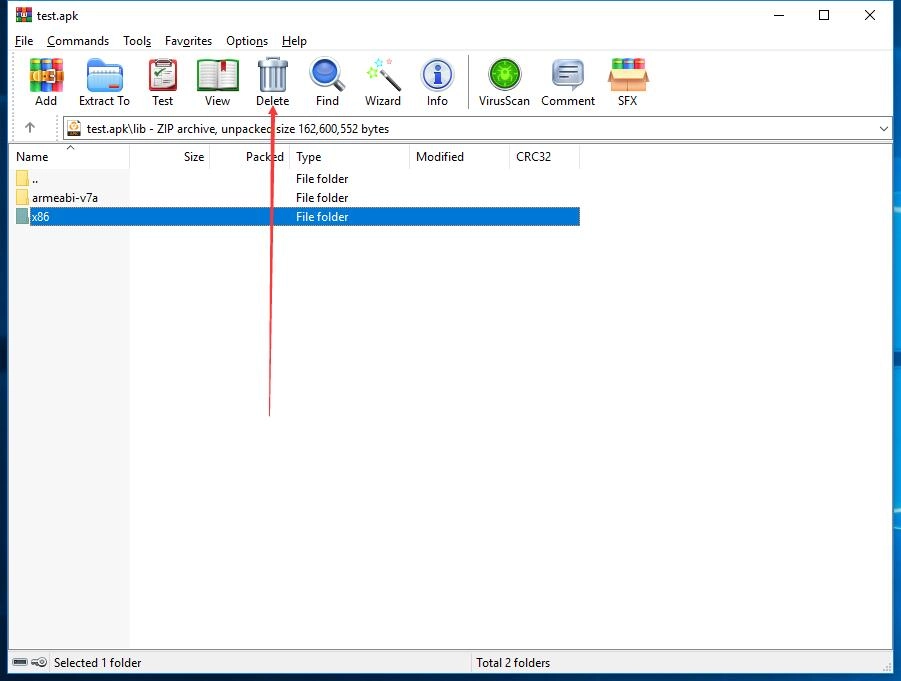Open the View book icon
This screenshot has width=901, height=681.
(x=217, y=75)
